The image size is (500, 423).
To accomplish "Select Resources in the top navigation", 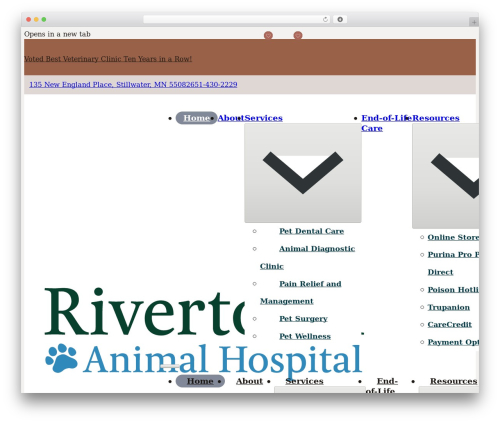I will click(436, 118).
